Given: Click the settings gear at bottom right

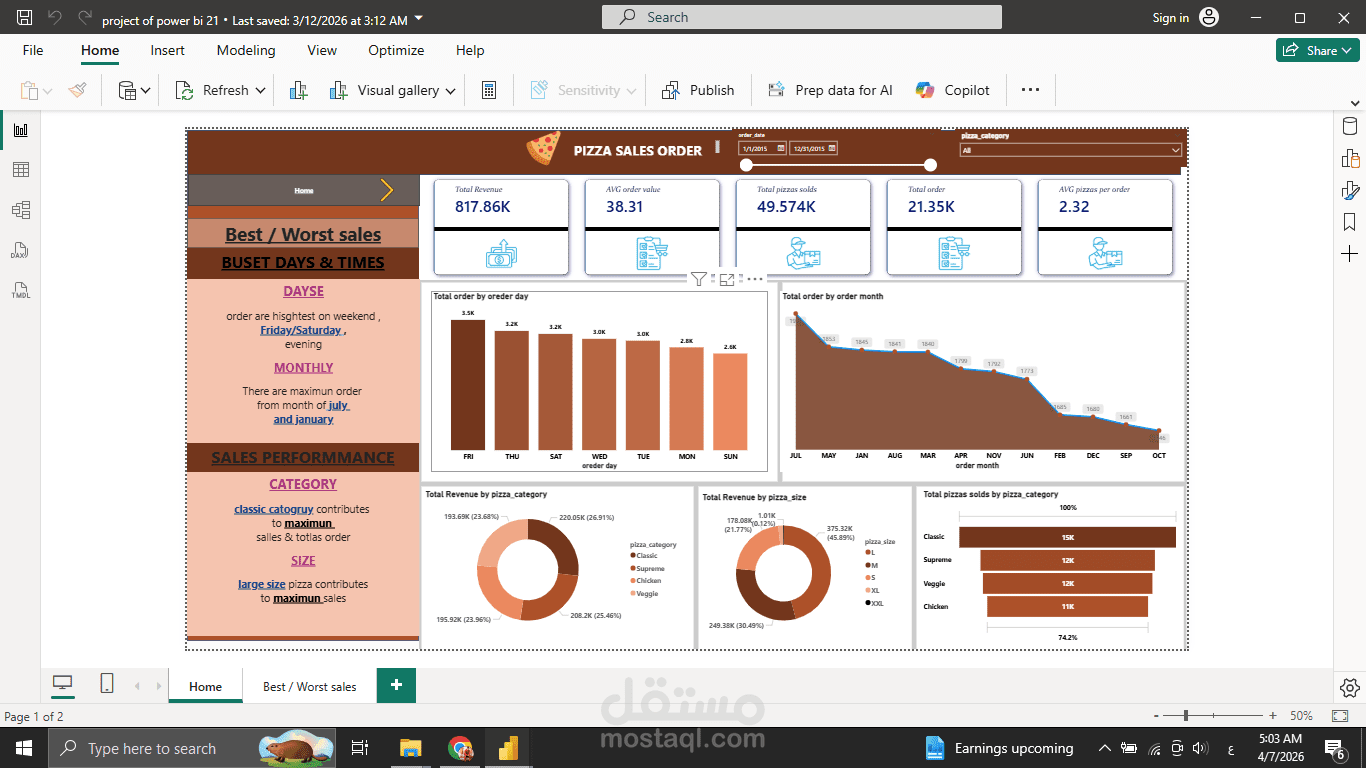Looking at the screenshot, I should coord(1350,687).
